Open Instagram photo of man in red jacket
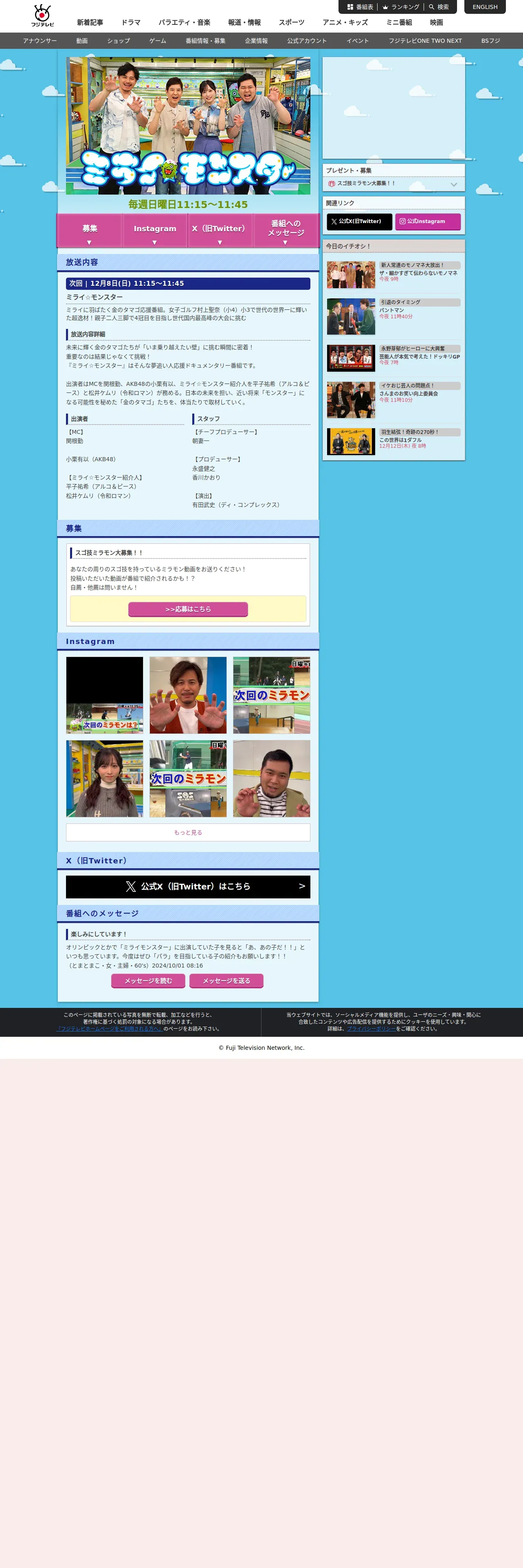This screenshot has height=1568, width=523. point(188,695)
